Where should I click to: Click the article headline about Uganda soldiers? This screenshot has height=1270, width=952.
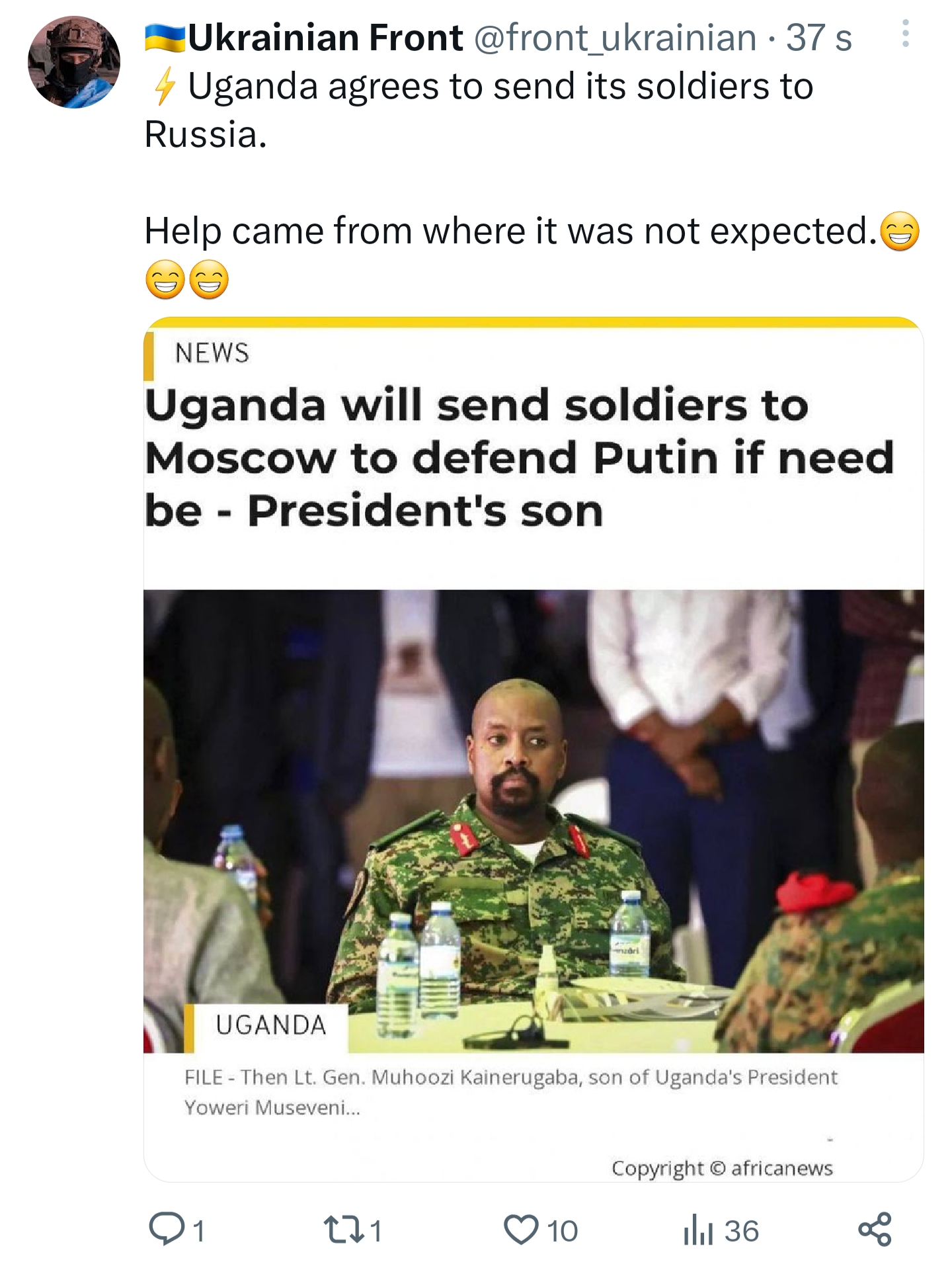tap(519, 458)
